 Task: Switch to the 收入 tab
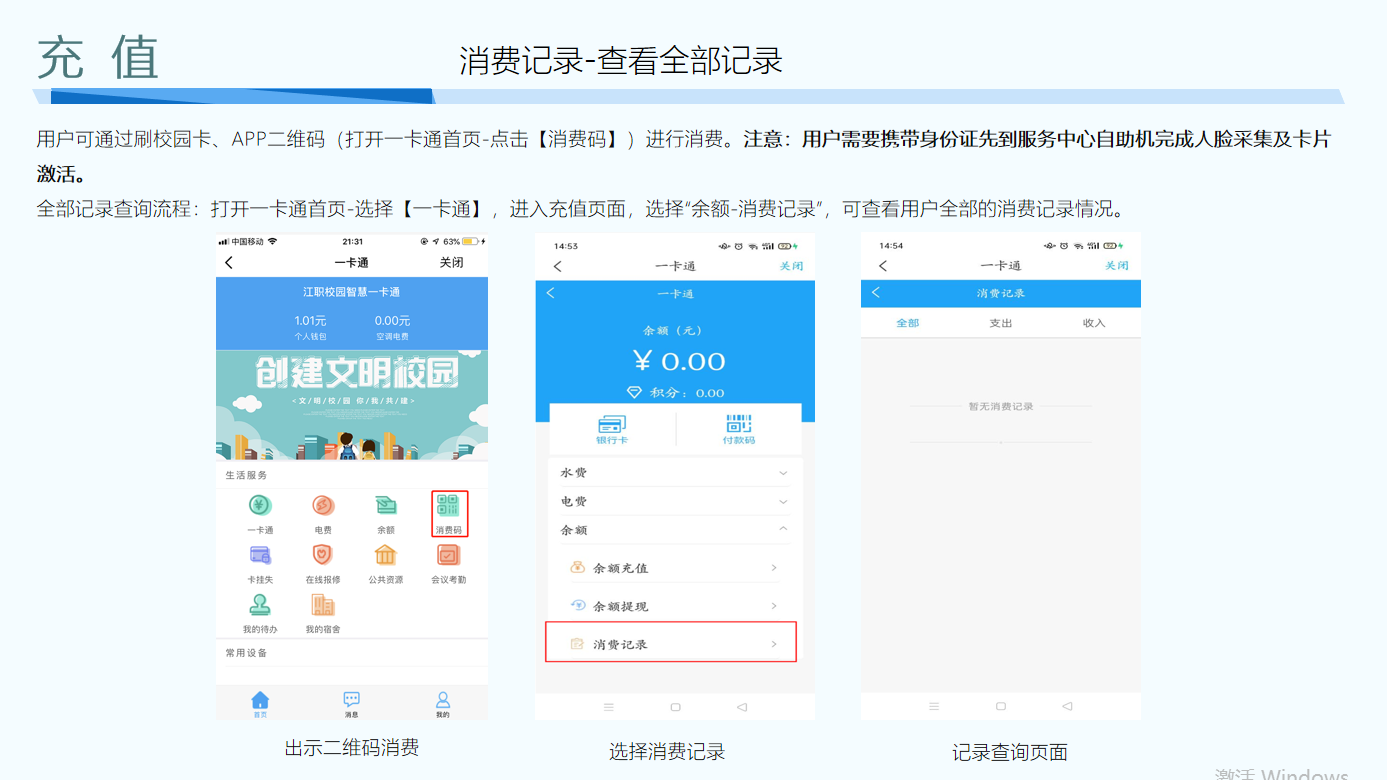(1094, 323)
